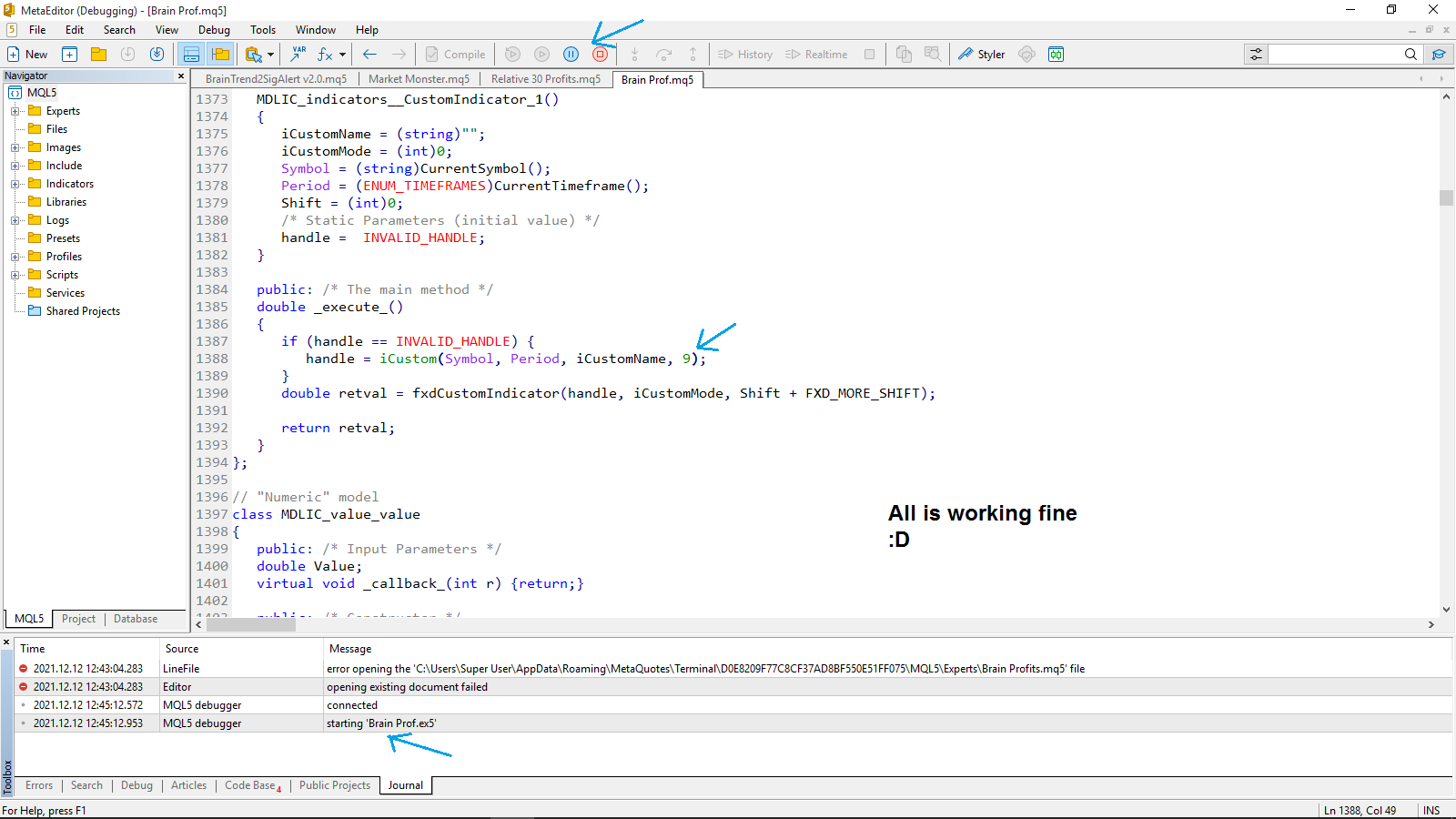Click the folder search cursor icon
Screen dimensions: 1456x819
pos(254,54)
